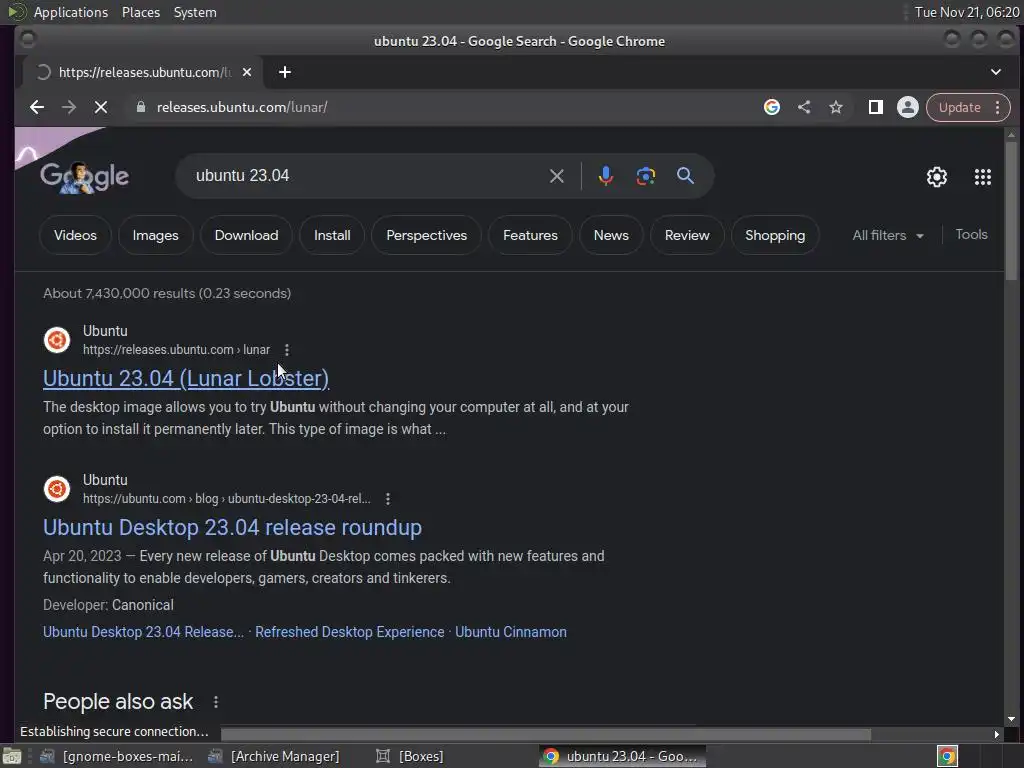Click the vertical scrollbar thumb
Image resolution: width=1024 pixels, height=768 pixels.
[x=1011, y=212]
